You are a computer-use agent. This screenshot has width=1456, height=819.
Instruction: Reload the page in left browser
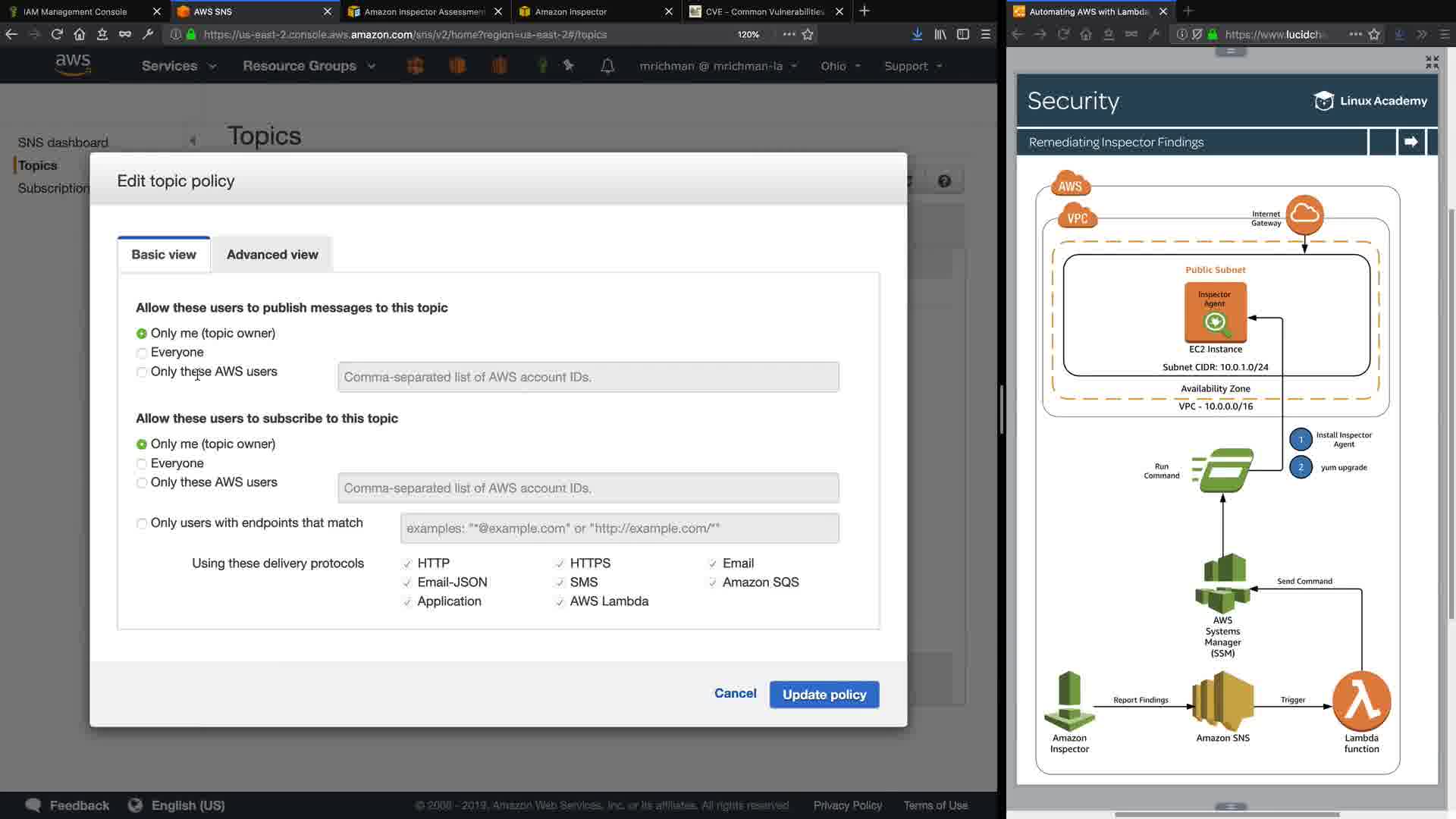pos(57,34)
